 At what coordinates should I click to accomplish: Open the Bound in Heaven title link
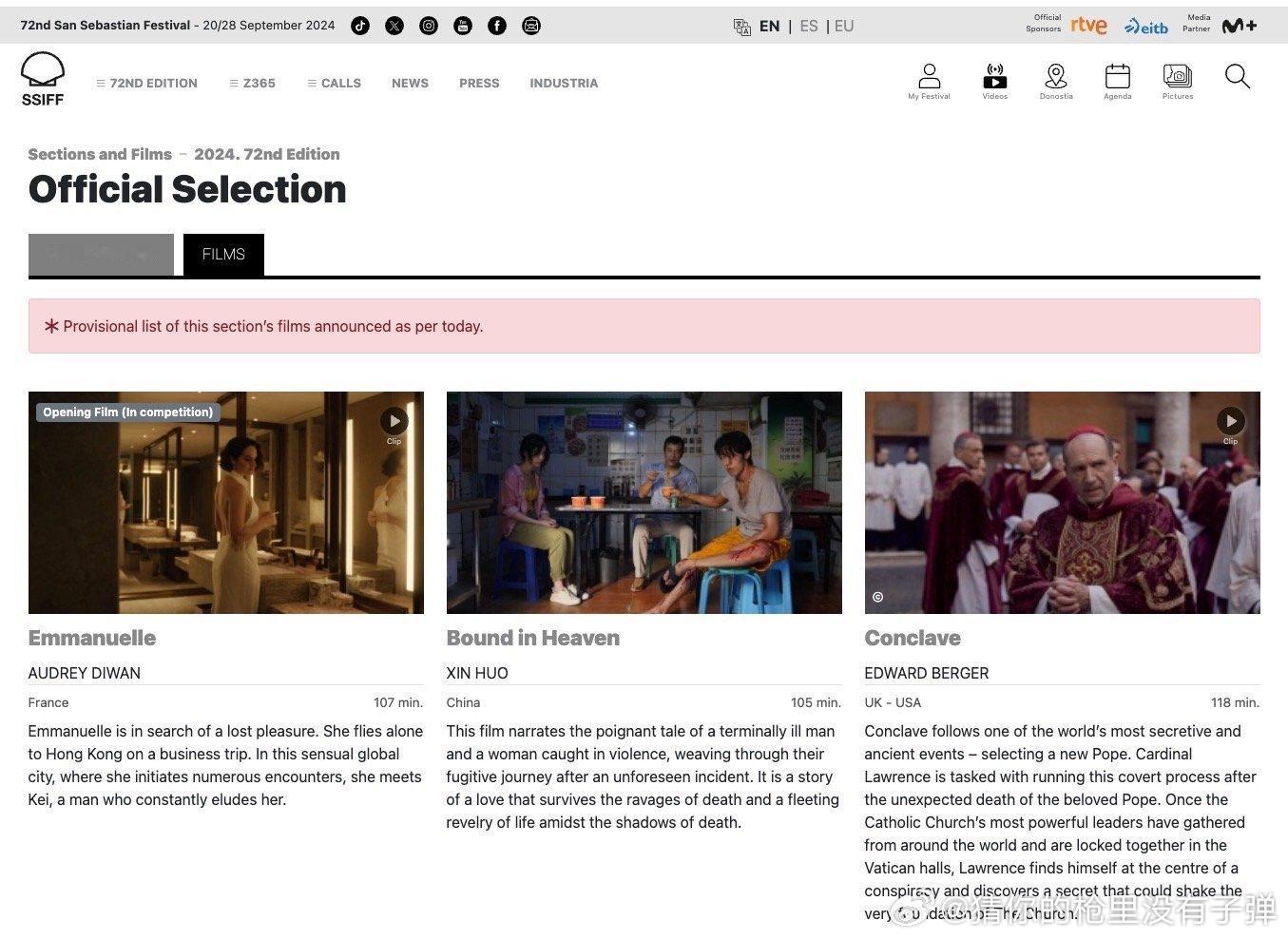(x=533, y=638)
